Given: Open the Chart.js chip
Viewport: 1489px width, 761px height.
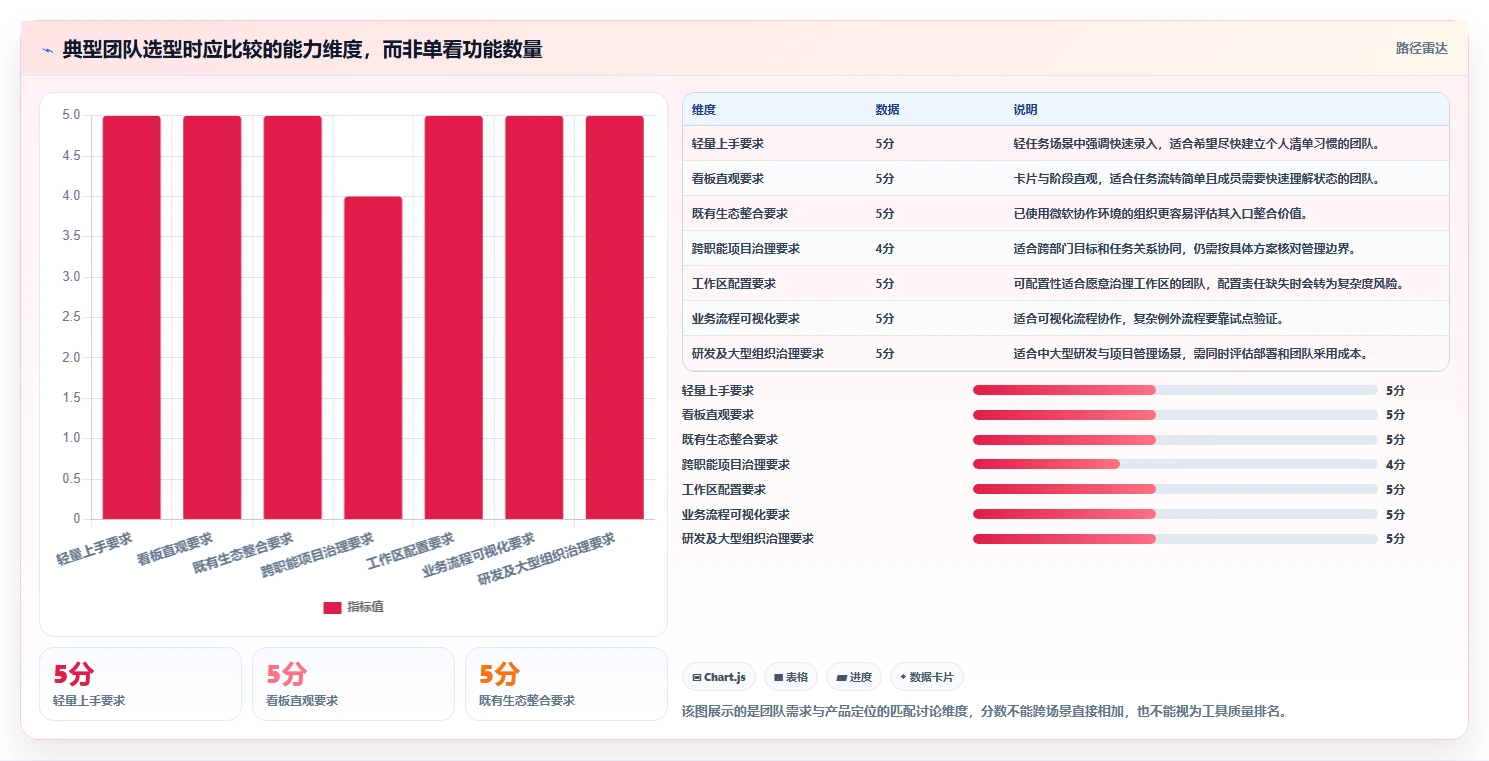Looking at the screenshot, I should 719,677.
